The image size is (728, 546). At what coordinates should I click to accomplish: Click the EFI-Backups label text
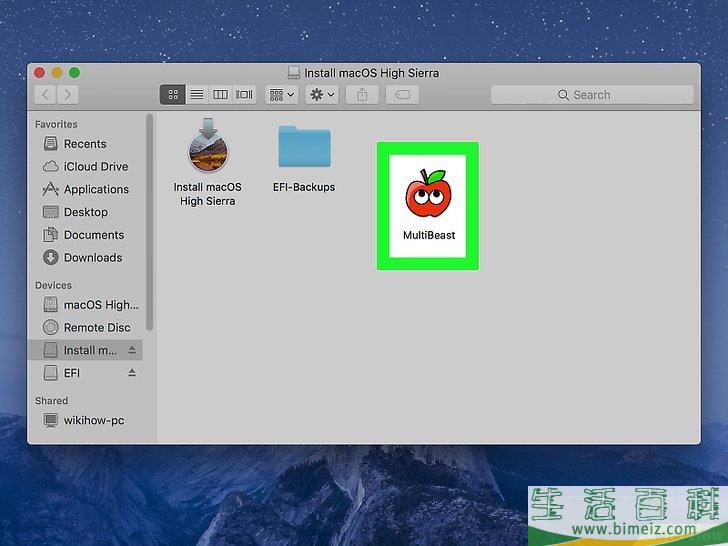[304, 187]
